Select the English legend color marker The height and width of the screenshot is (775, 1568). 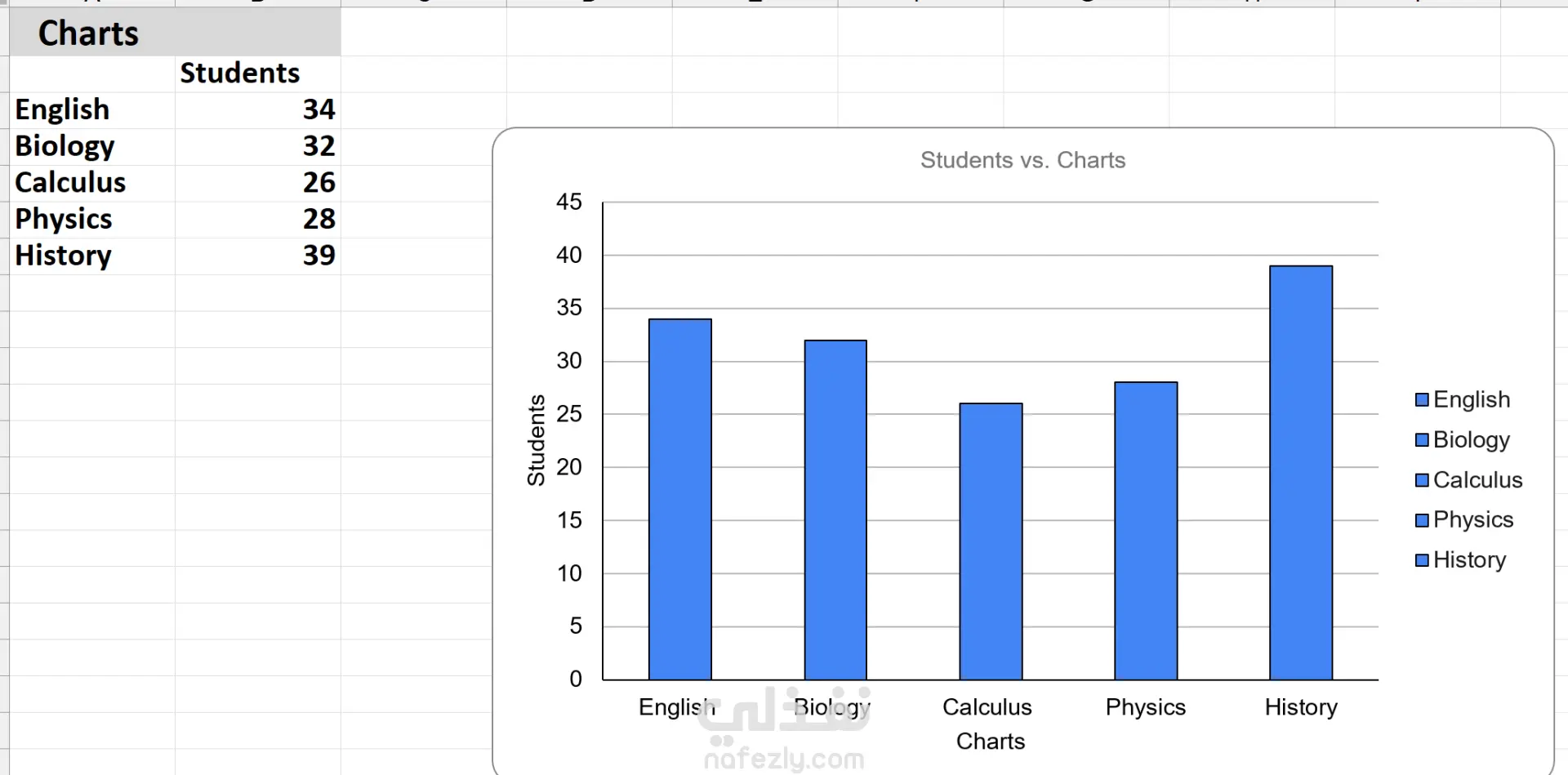coord(1422,399)
